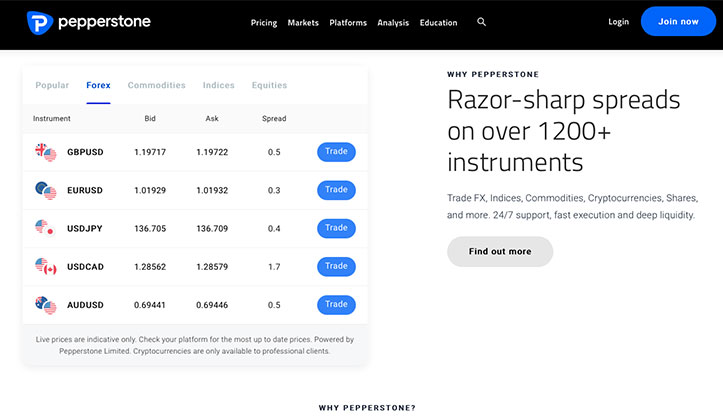Click the USDCAD flag pair icon
Screen dimensions: 723x420
click(46, 266)
